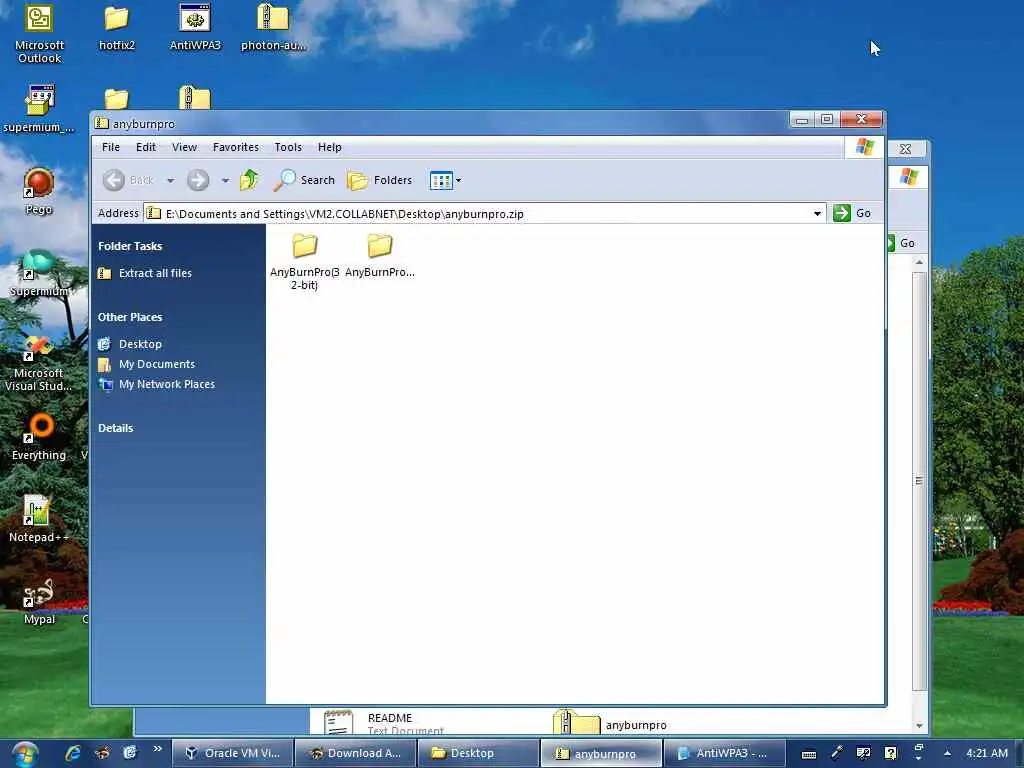Select Microsoft Outlook desktop icon
Viewport: 1024px width, 768px height.
coord(39,33)
